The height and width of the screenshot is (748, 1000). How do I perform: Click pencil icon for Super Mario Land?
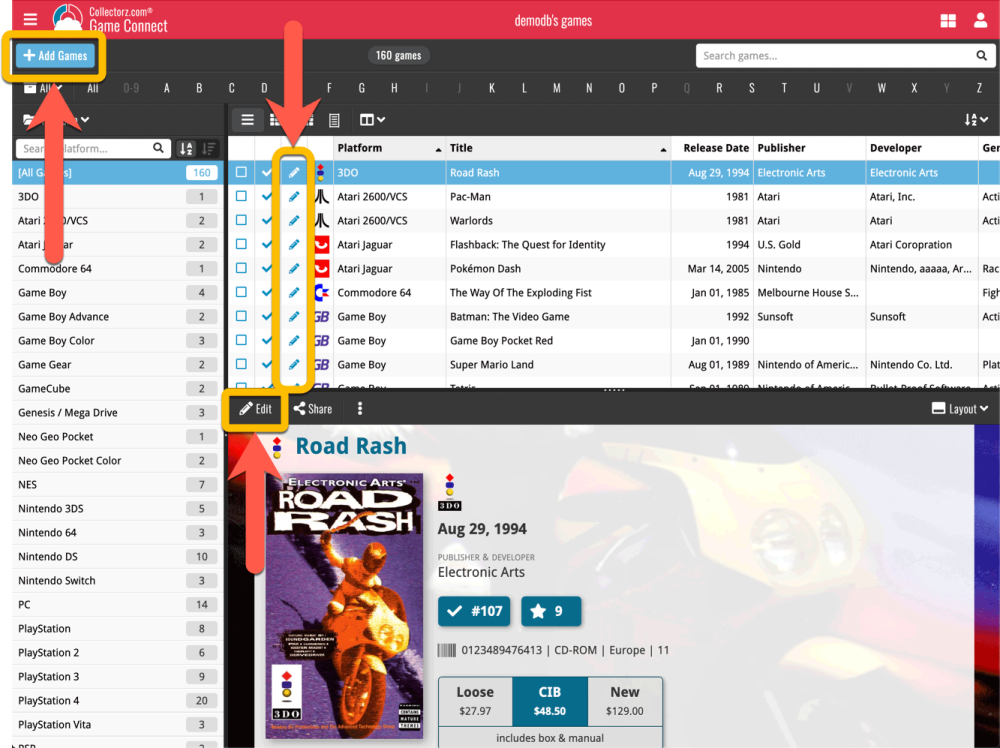pos(293,365)
